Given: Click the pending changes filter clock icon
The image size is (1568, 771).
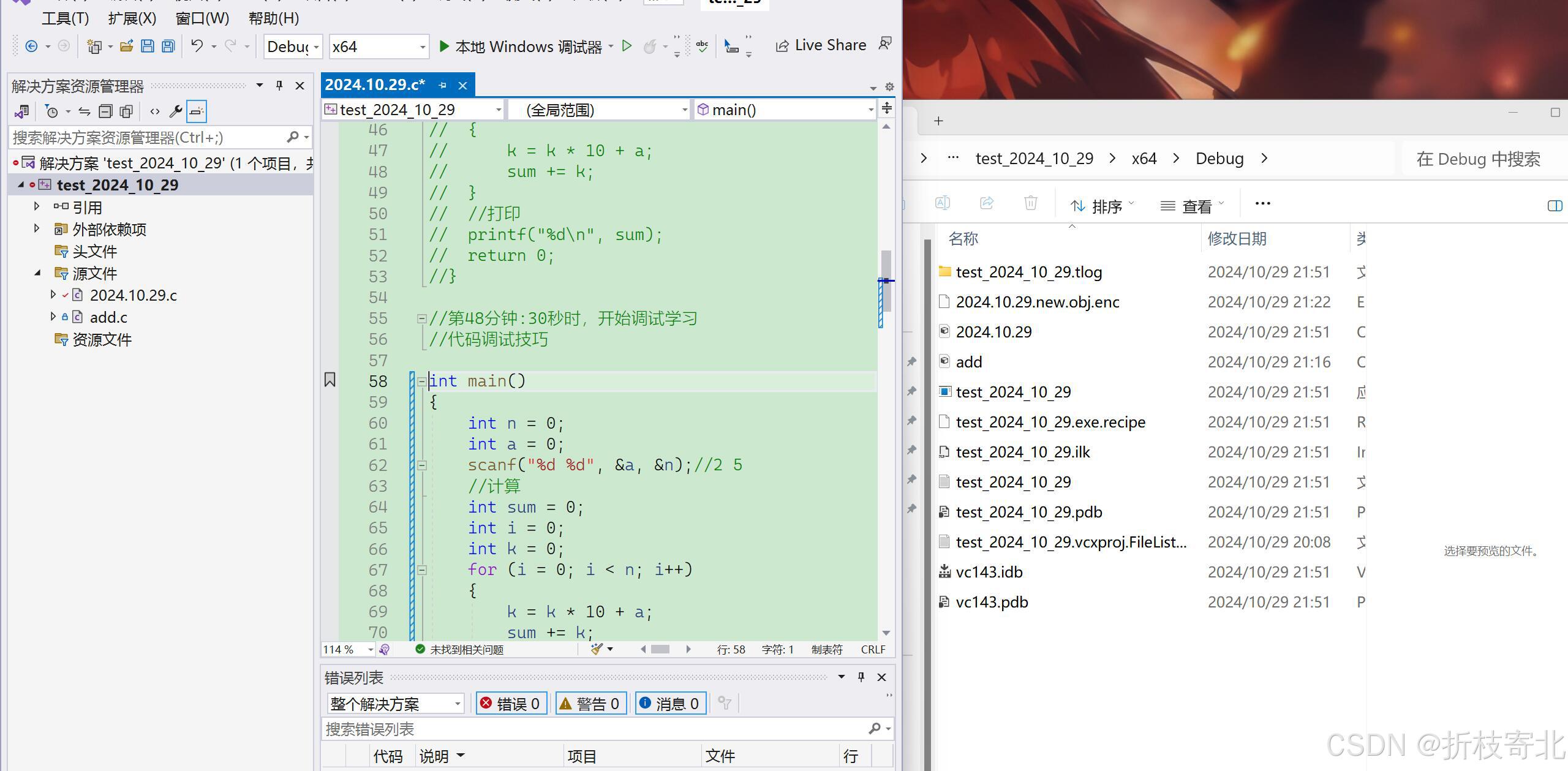Looking at the screenshot, I should click(x=52, y=111).
